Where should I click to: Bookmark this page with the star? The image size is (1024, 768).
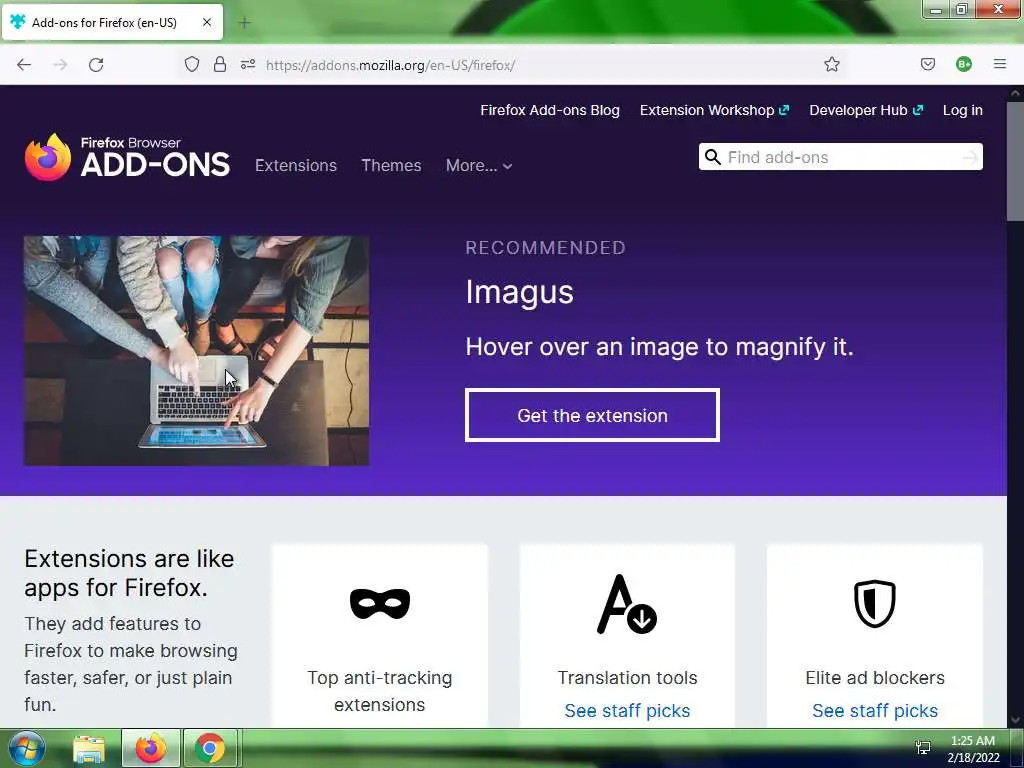tap(831, 64)
